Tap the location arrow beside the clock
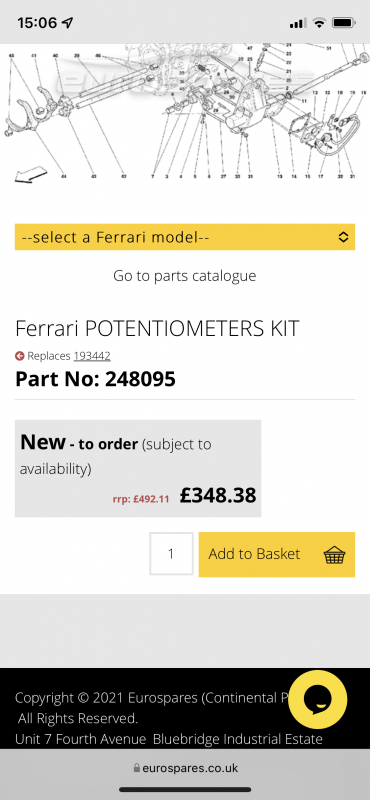This screenshot has height=800, width=370. pos(67,23)
